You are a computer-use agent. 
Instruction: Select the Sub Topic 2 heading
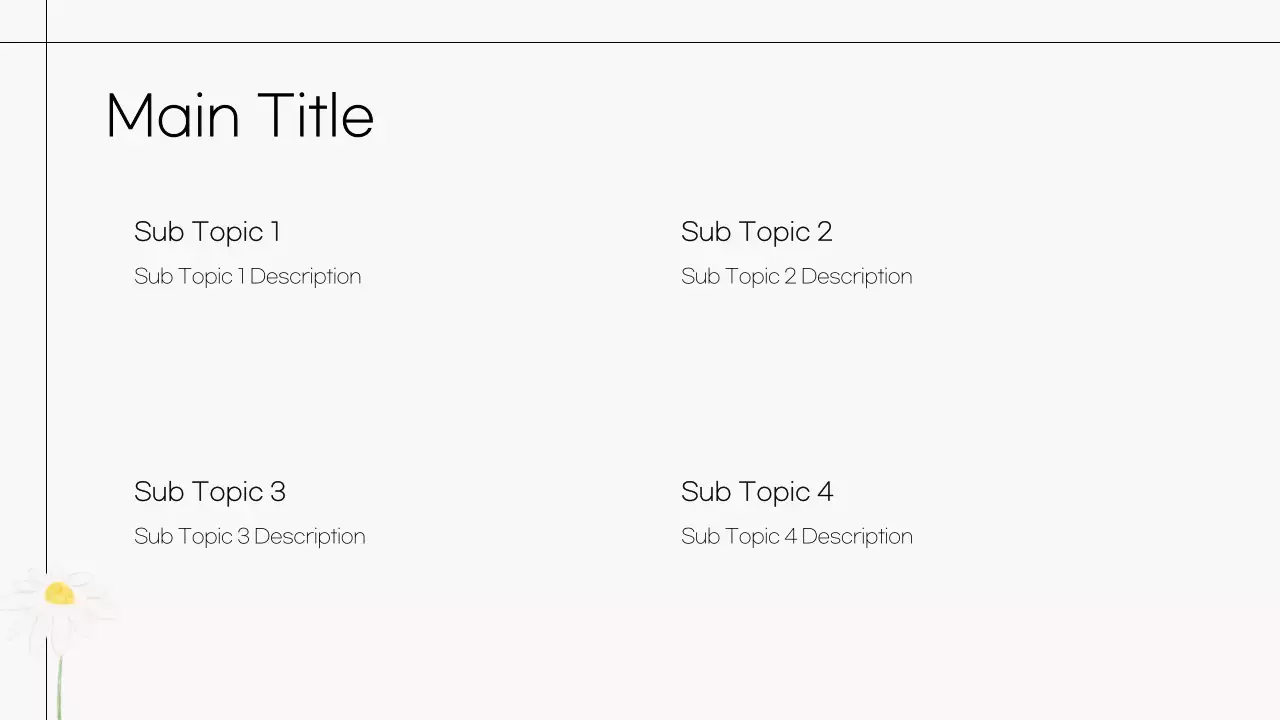click(756, 232)
